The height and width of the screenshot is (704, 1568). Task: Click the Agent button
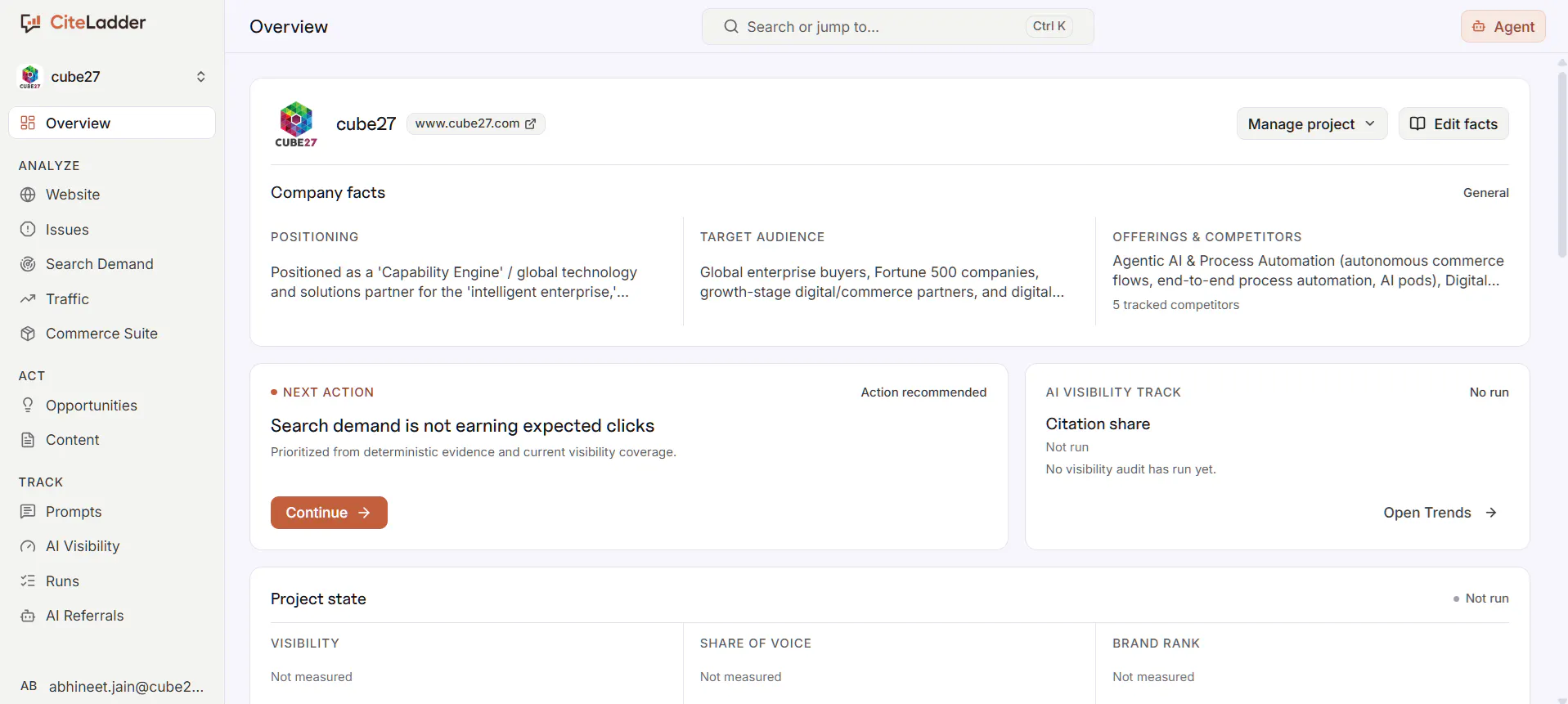[x=1503, y=26]
